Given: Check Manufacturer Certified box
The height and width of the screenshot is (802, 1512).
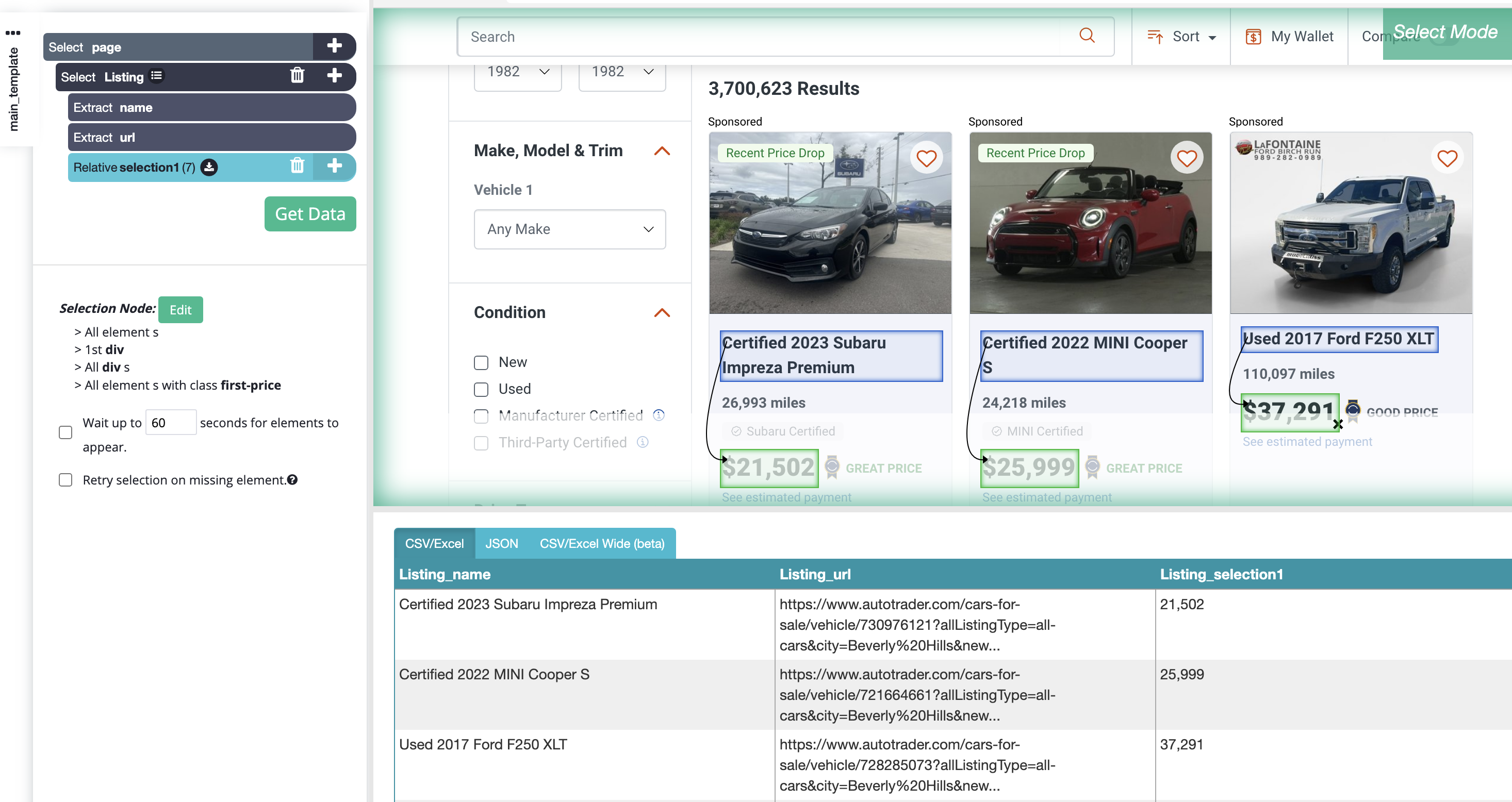Looking at the screenshot, I should click(x=481, y=416).
